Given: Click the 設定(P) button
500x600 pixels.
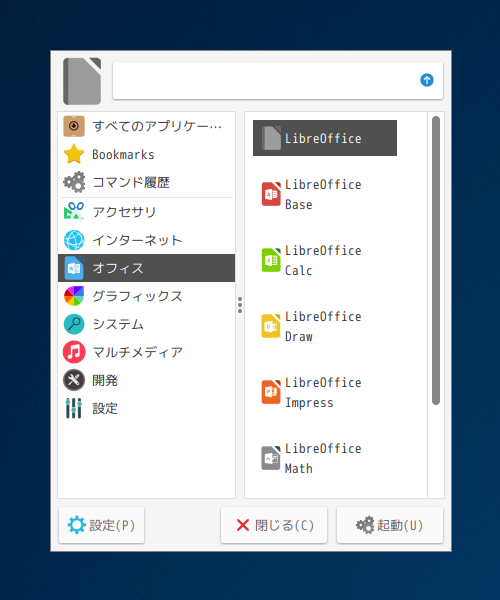Looking at the screenshot, I should click(101, 525).
